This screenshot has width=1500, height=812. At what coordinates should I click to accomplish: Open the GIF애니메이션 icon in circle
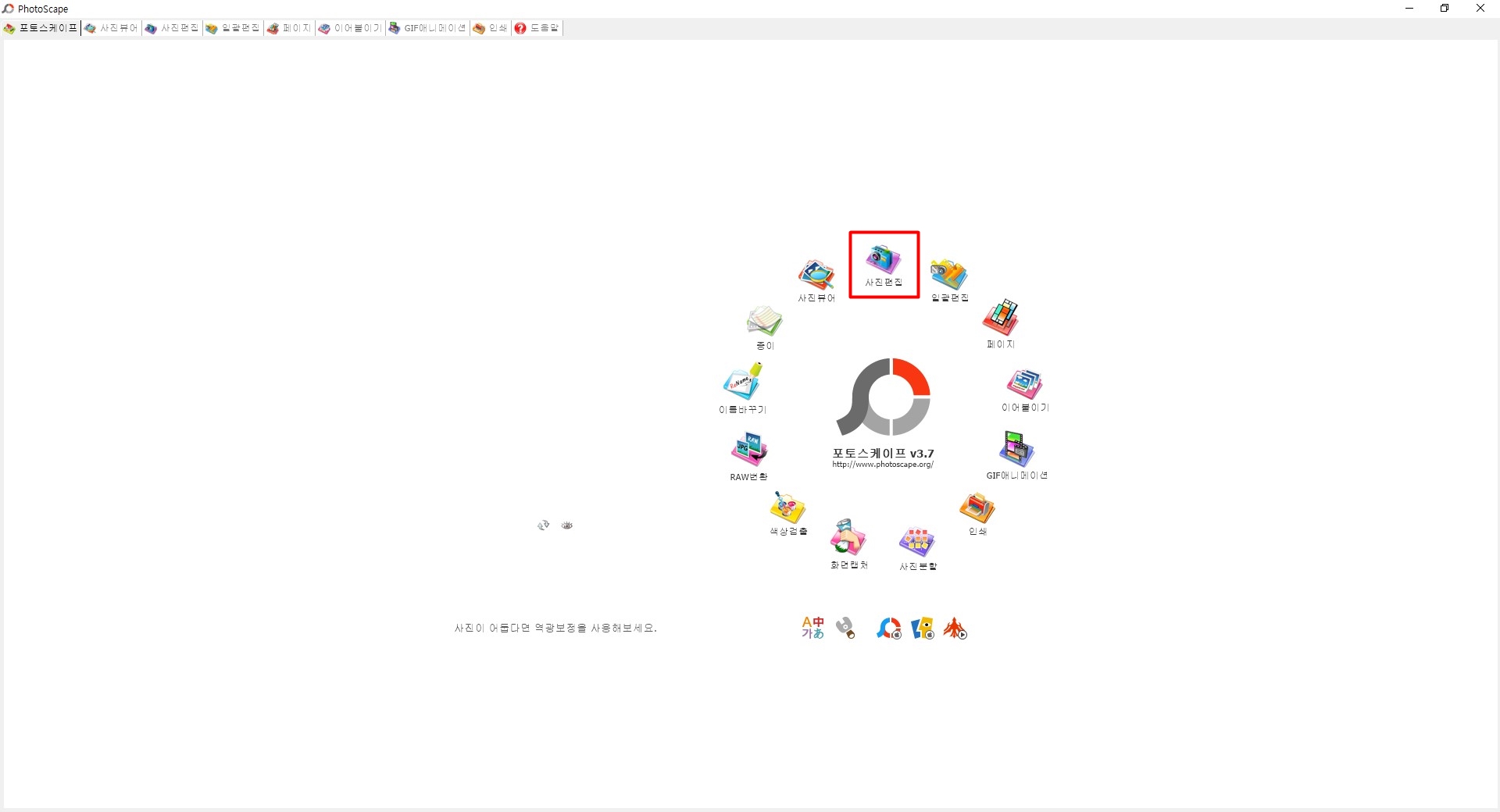coord(1016,455)
